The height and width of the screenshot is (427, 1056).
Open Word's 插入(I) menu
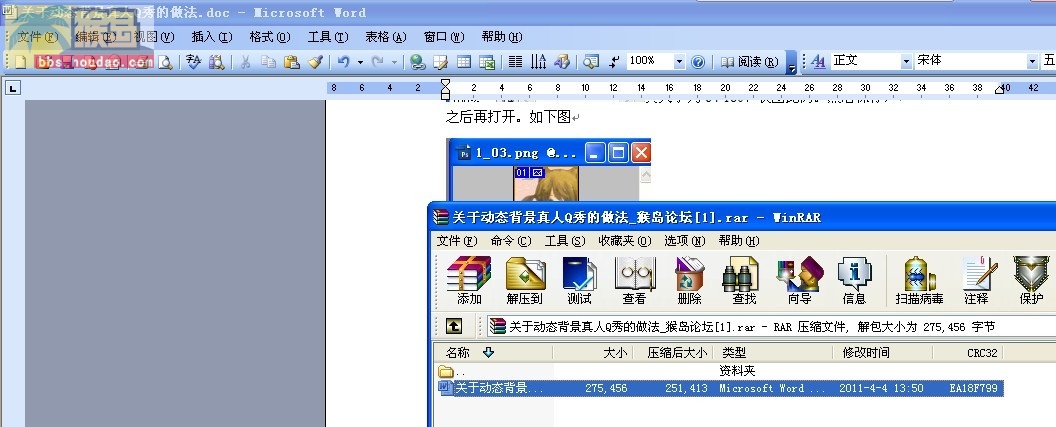coord(211,36)
